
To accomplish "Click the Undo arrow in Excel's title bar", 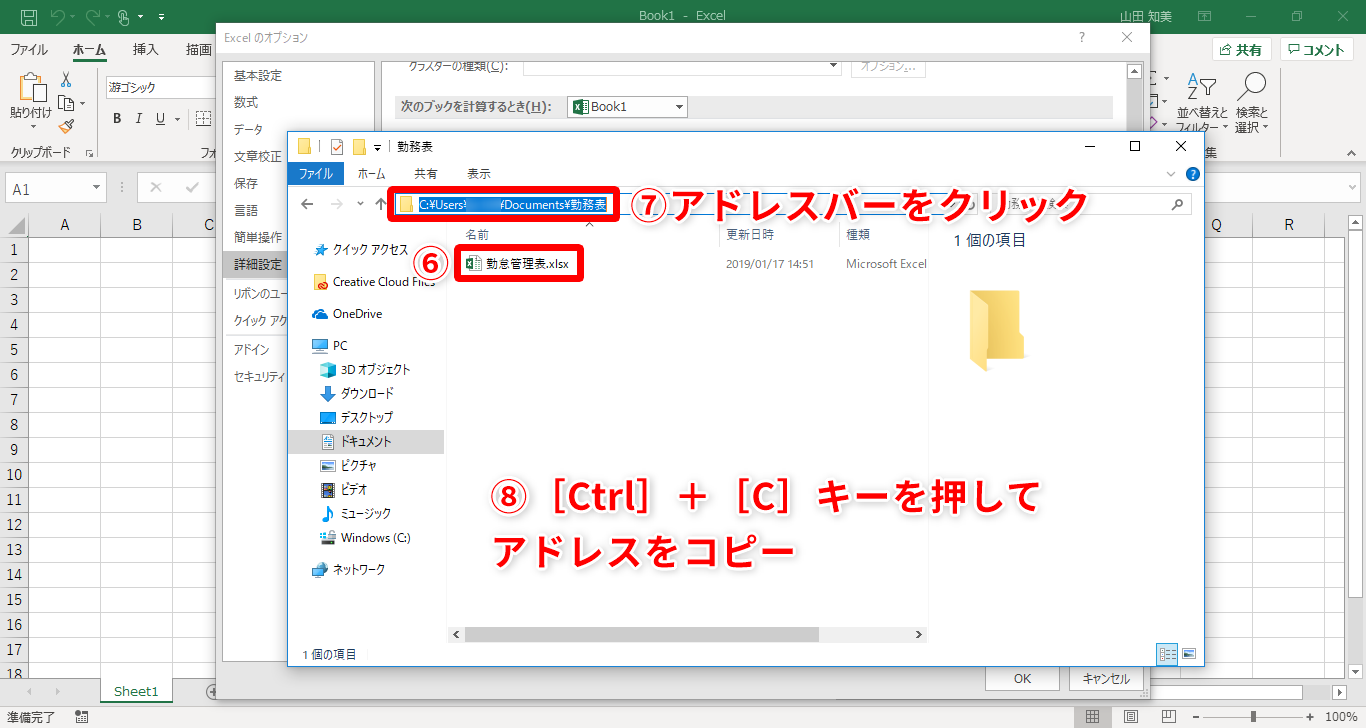I will (58, 17).
